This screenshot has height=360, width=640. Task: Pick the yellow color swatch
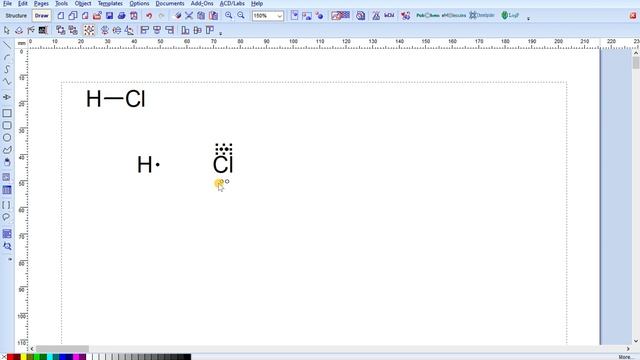coord(23,357)
